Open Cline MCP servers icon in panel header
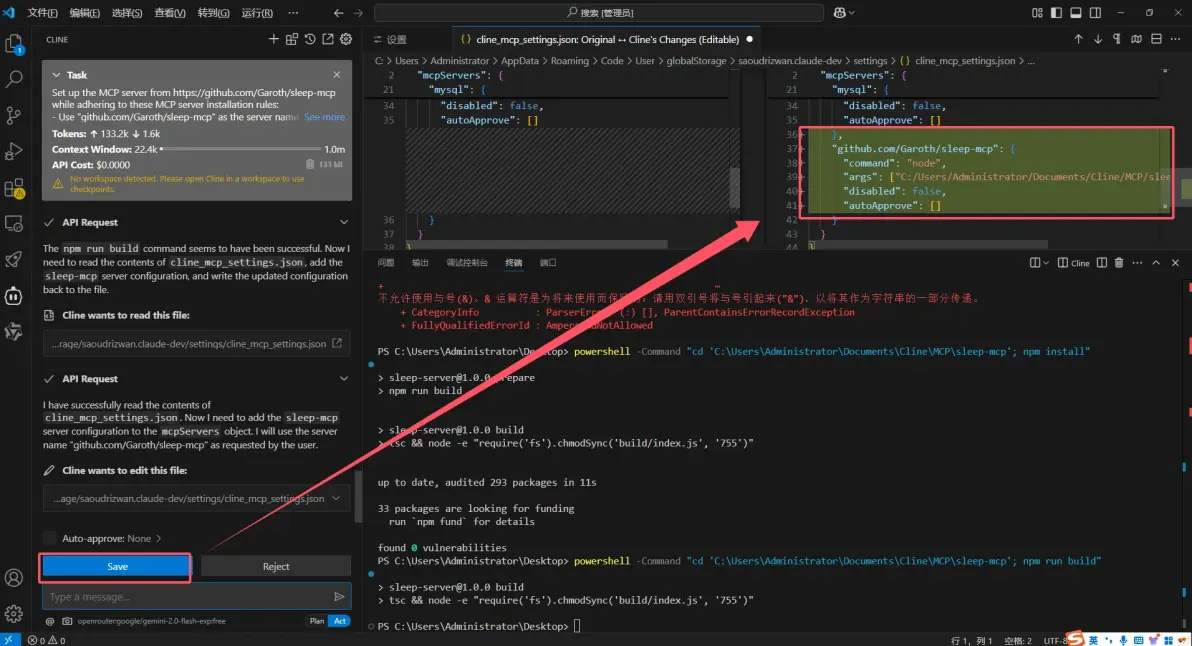Image resolution: width=1192 pixels, height=646 pixels. click(292, 39)
